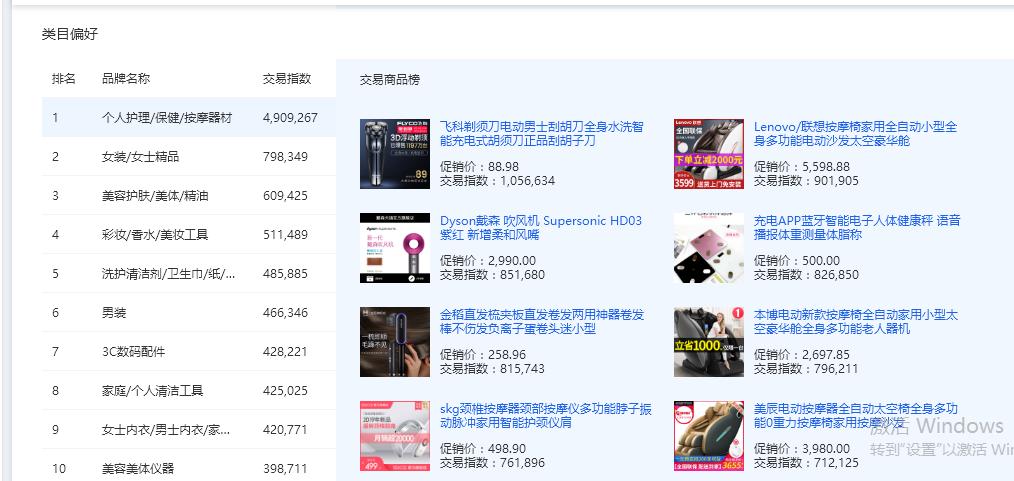Open 飞科剃须刀 product link
The width and height of the screenshot is (1014, 481).
tap(542, 133)
